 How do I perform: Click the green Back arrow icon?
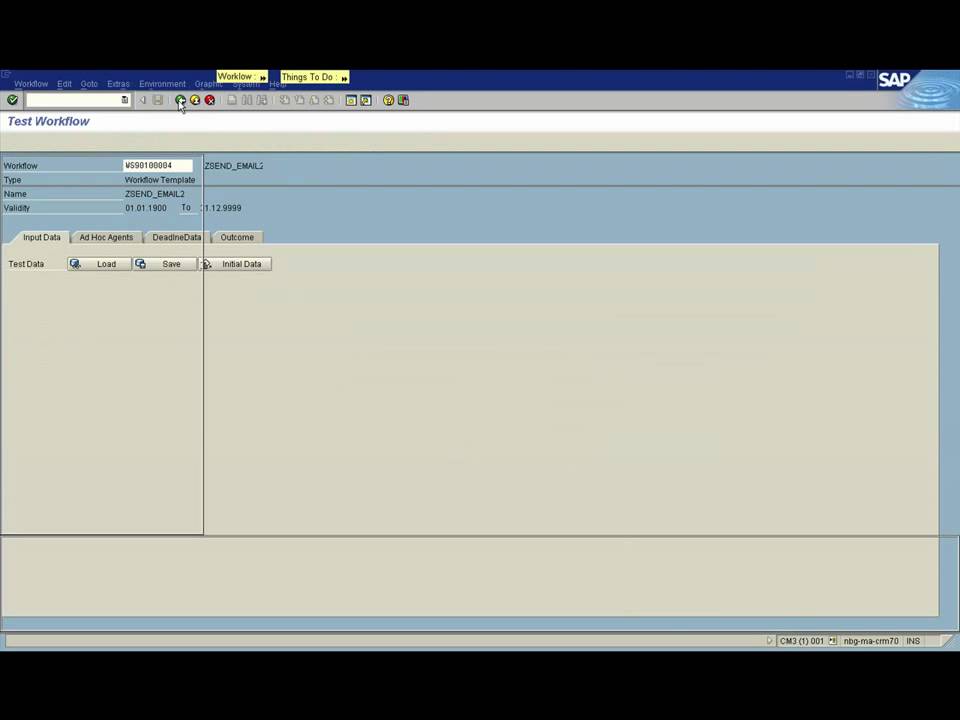[180, 100]
